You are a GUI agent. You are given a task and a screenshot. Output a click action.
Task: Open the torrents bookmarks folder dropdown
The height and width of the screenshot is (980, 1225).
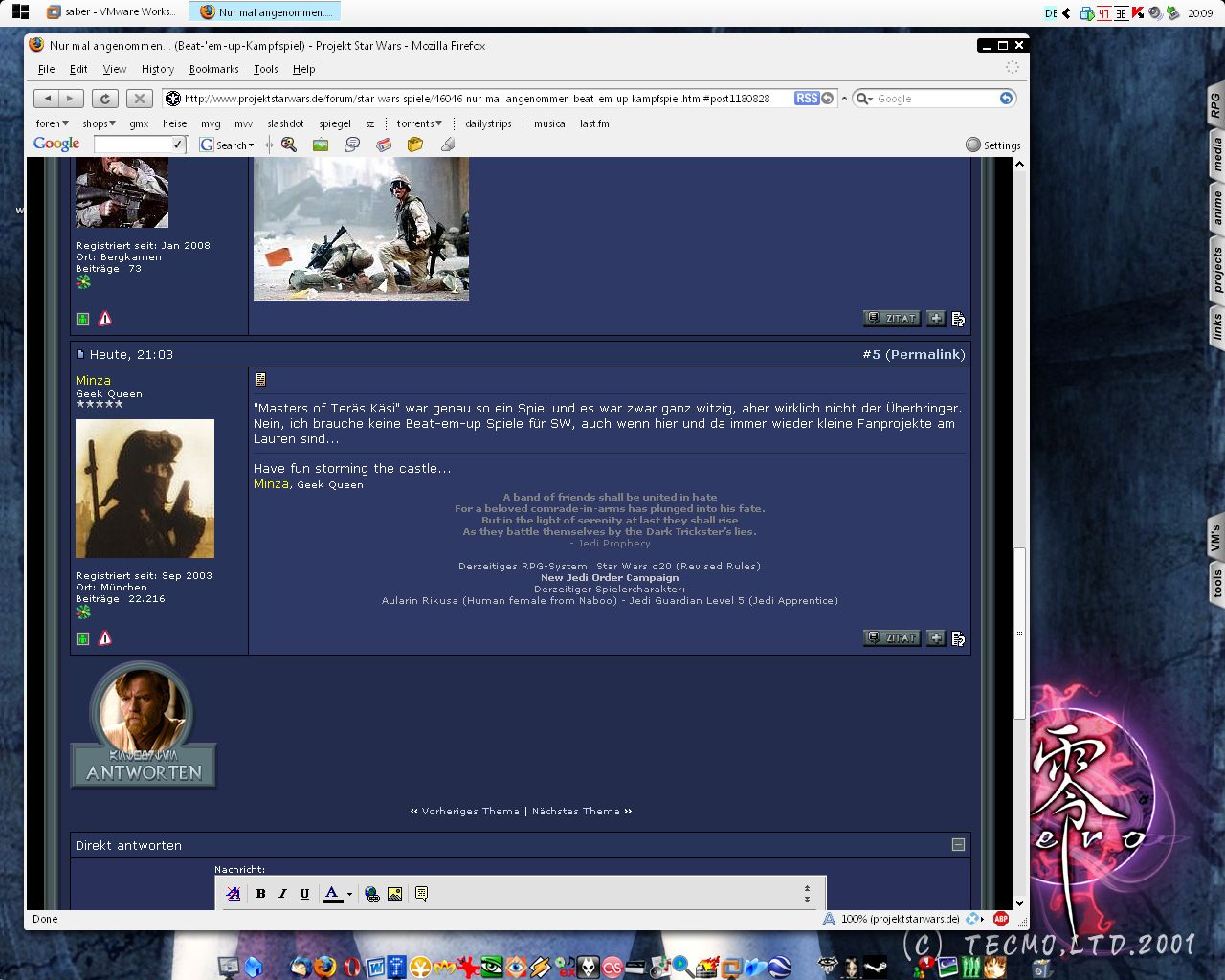point(419,123)
